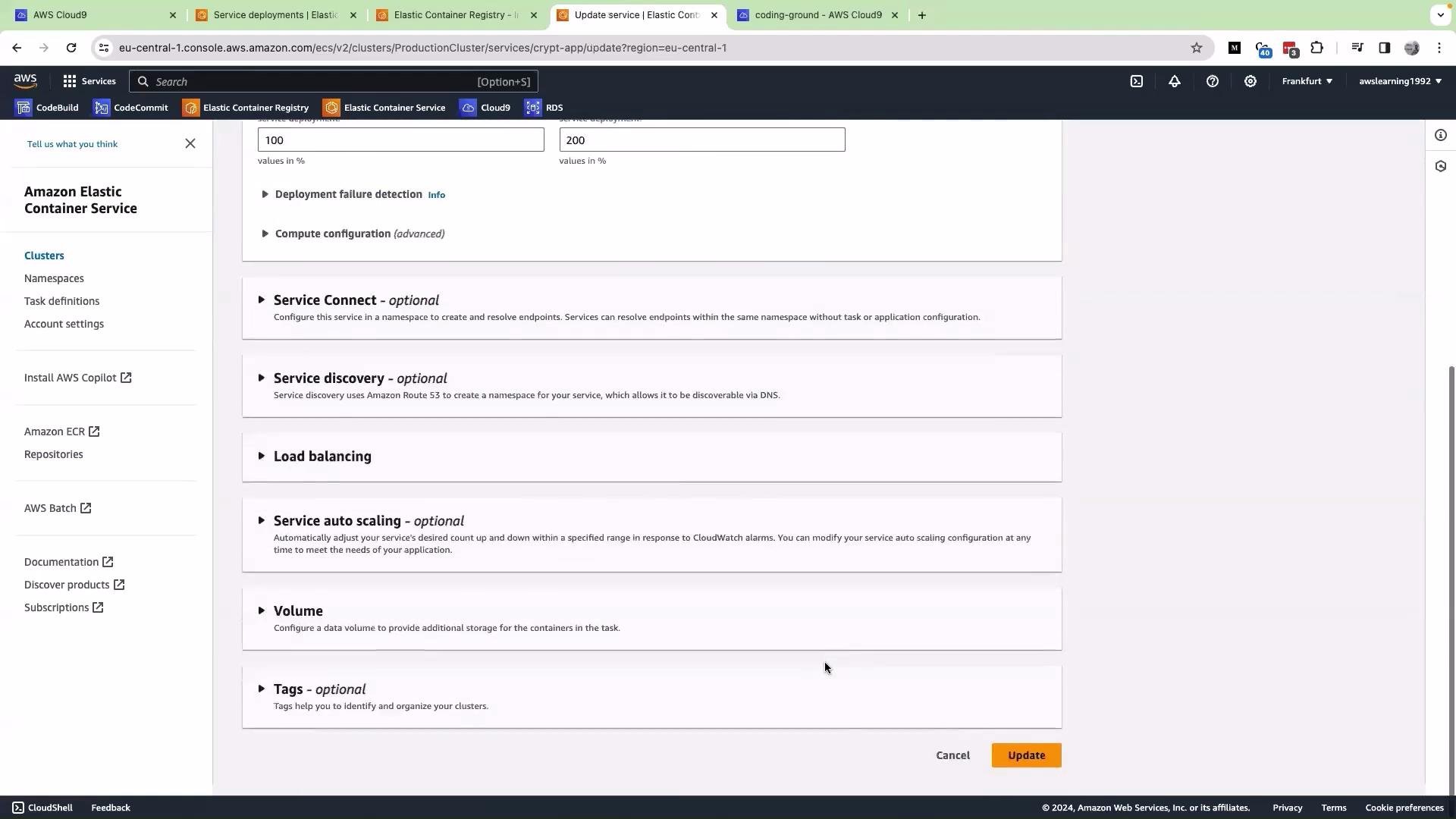
Task: Open Repositories in the sidebar
Action: click(x=53, y=454)
